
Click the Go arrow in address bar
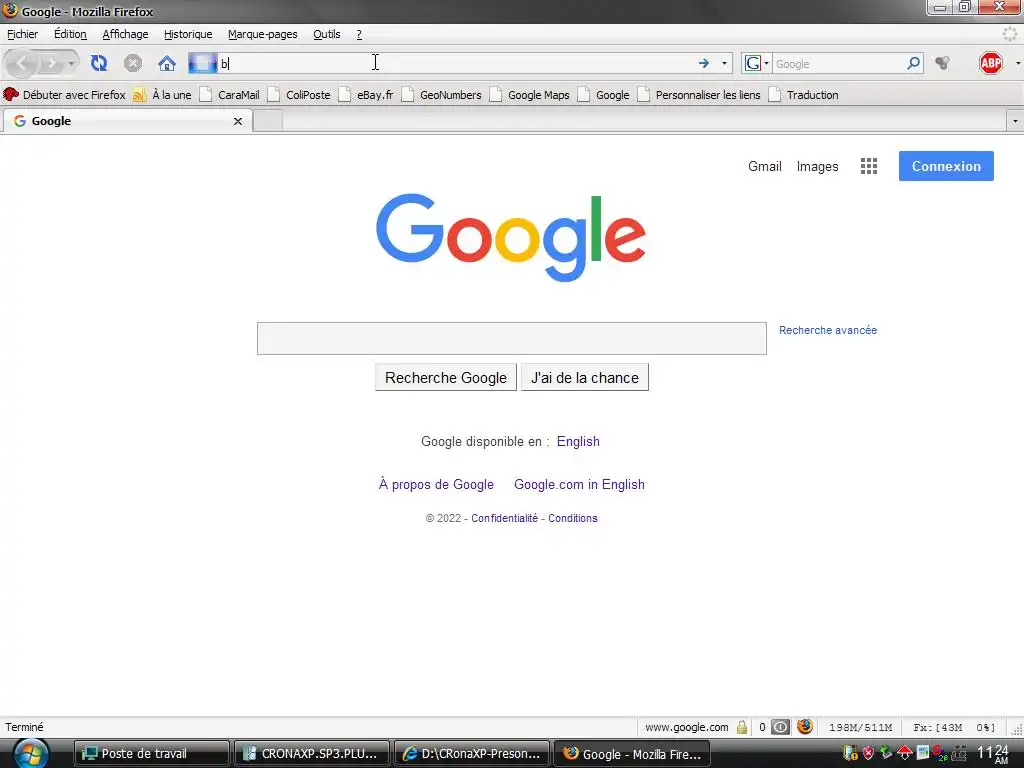click(703, 63)
